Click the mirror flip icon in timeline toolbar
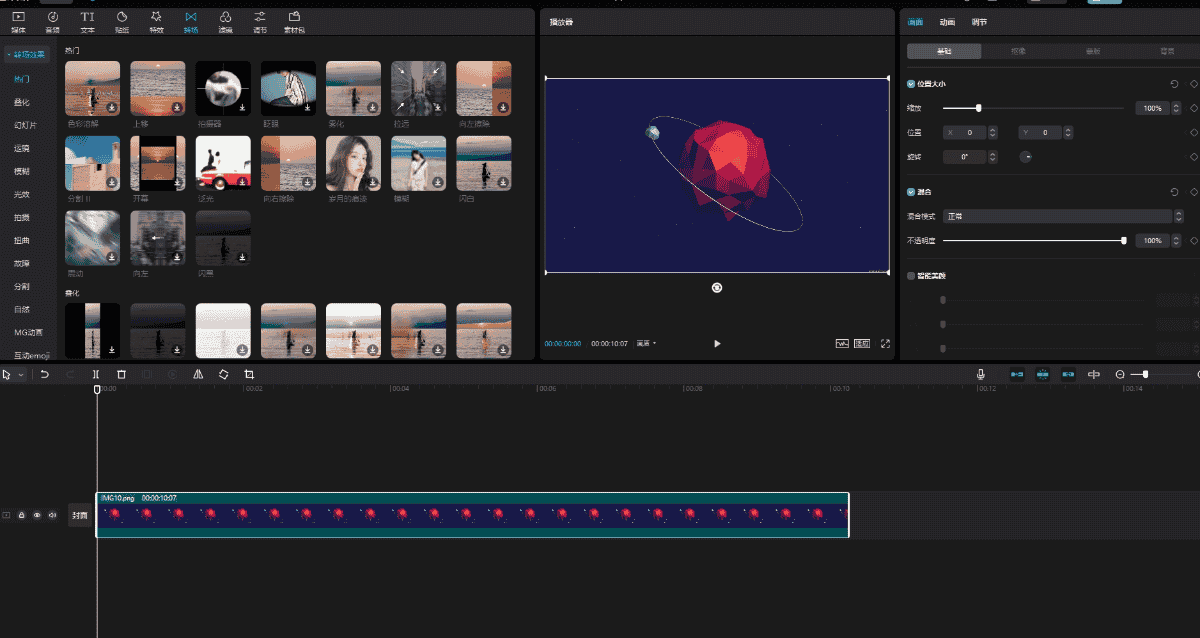 tap(198, 374)
